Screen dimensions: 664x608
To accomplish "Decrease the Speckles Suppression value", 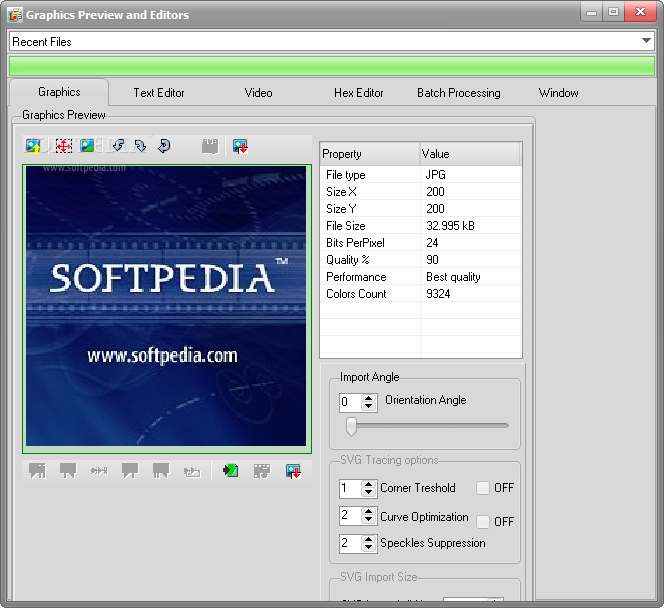I will click(x=369, y=547).
